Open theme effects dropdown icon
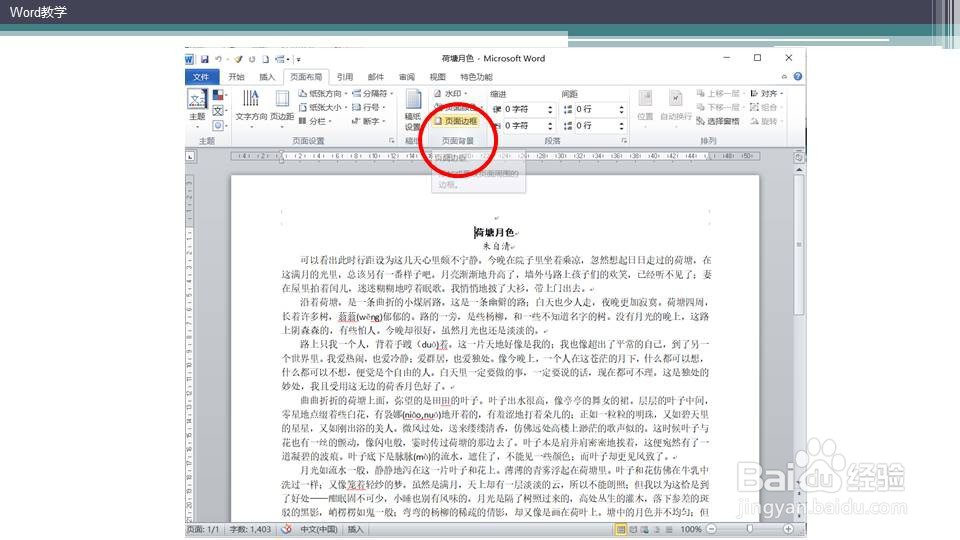Image resolution: width=960 pixels, height=540 pixels. coord(219,126)
